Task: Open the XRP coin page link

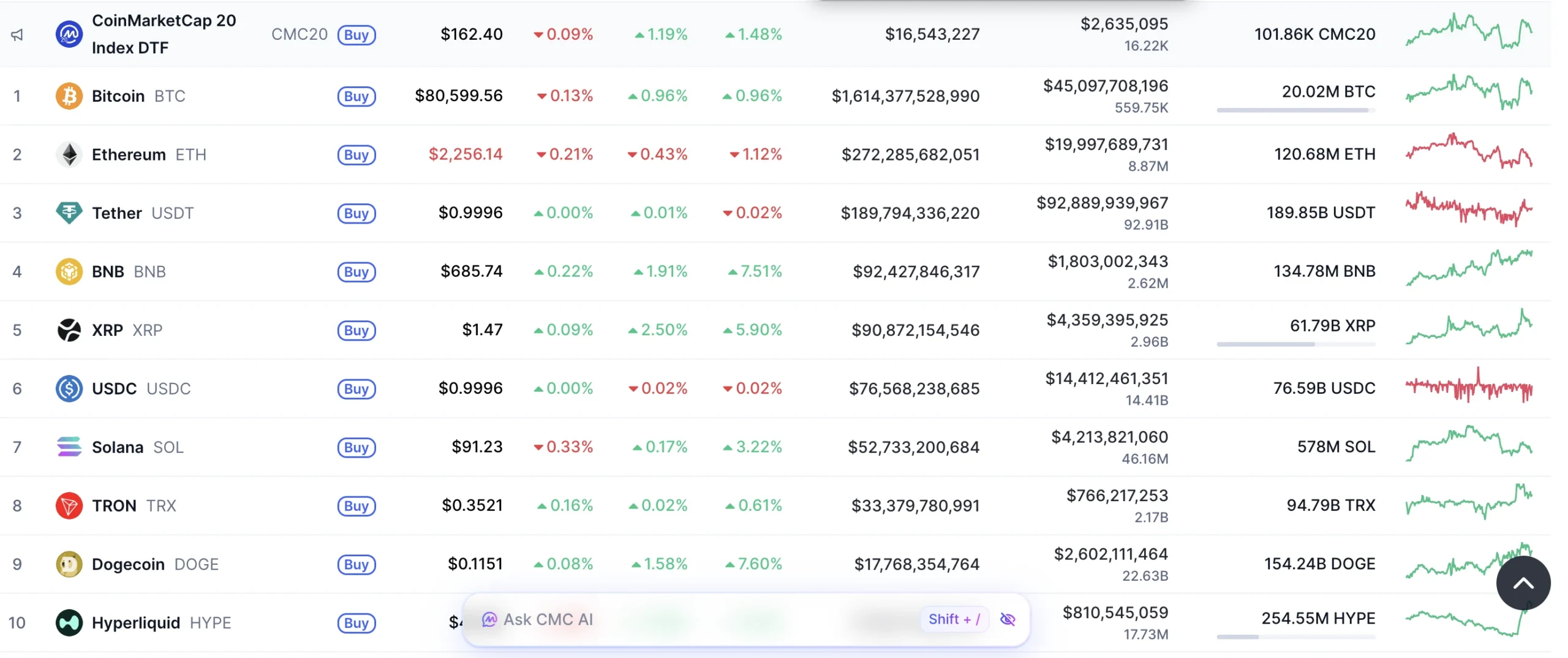Action: tap(127, 330)
